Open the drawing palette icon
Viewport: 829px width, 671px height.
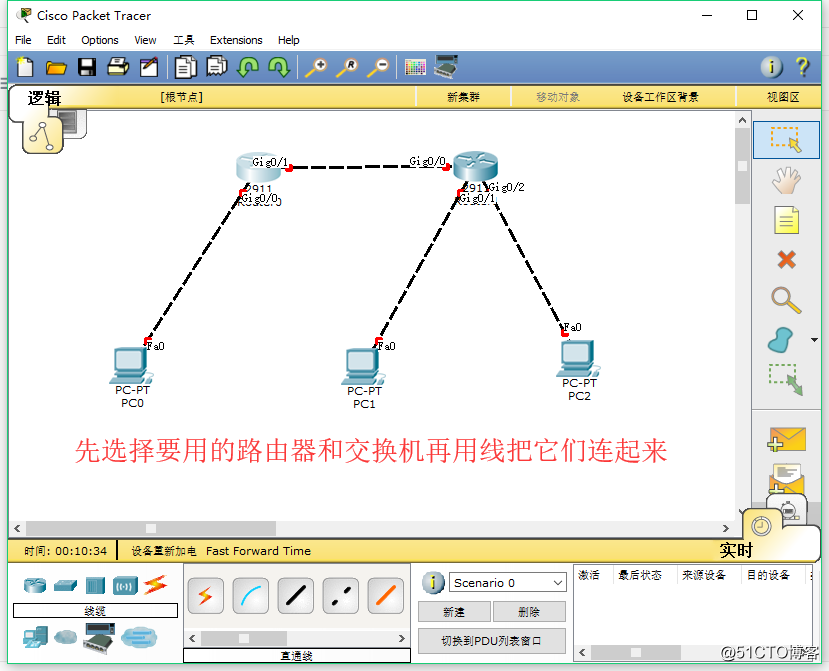pyautogui.click(x=415, y=67)
